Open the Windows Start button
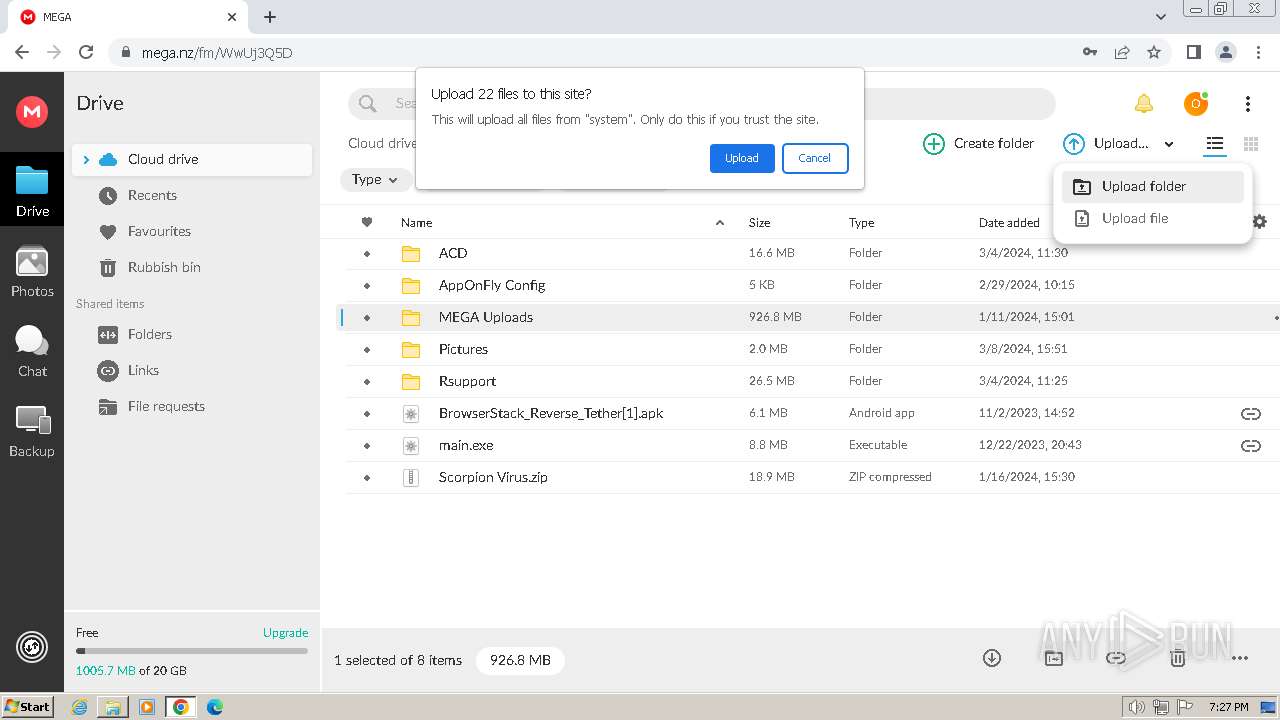Viewport: 1280px width, 720px height. coord(28,707)
